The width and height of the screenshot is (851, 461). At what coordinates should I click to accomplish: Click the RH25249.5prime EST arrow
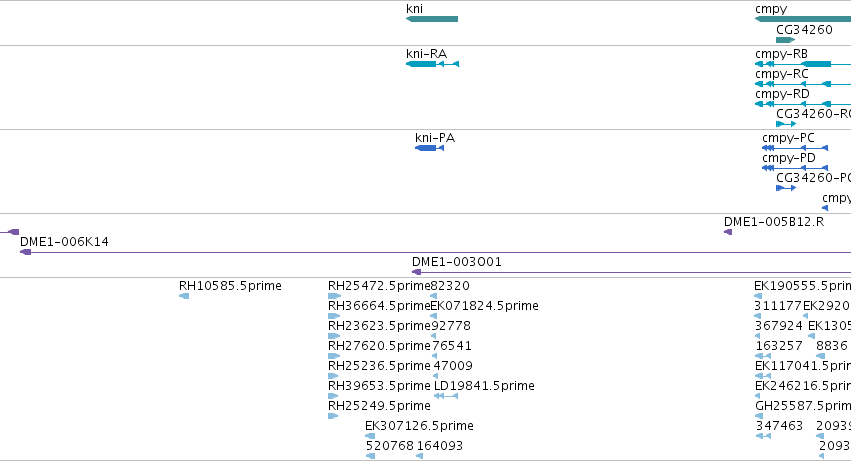coord(333,416)
